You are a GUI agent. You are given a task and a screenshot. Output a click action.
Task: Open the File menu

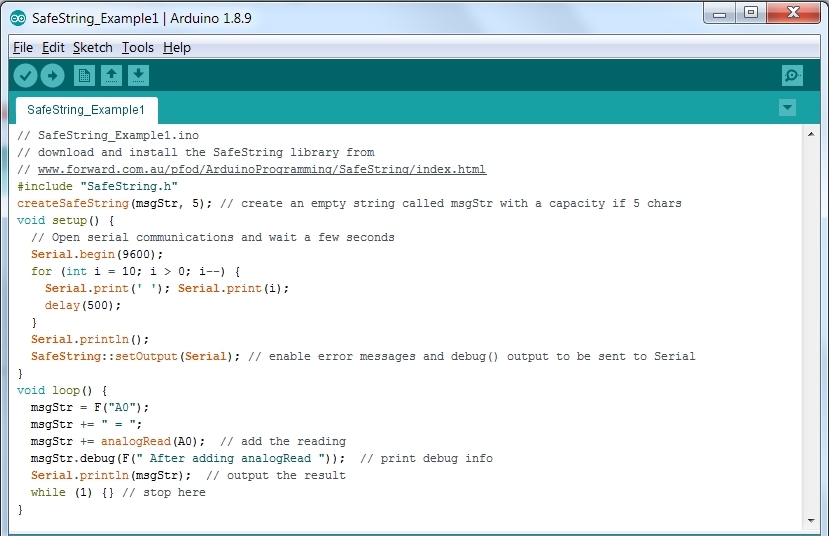pos(23,48)
